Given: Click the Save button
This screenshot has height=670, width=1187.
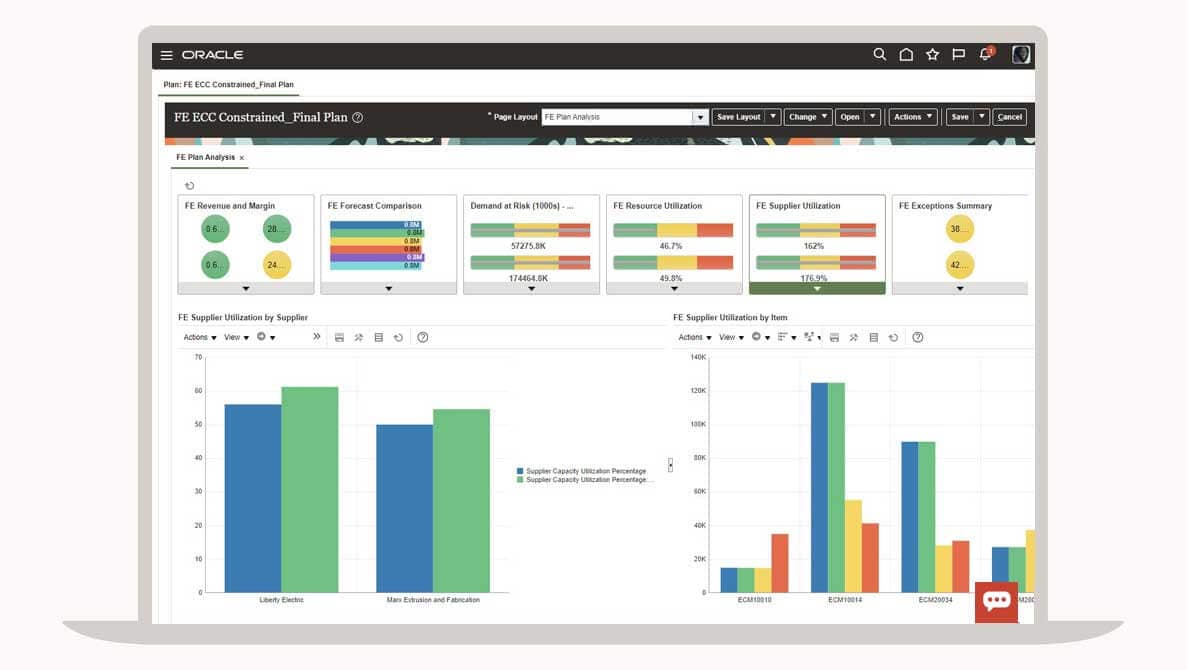Looking at the screenshot, I should pyautogui.click(x=960, y=117).
